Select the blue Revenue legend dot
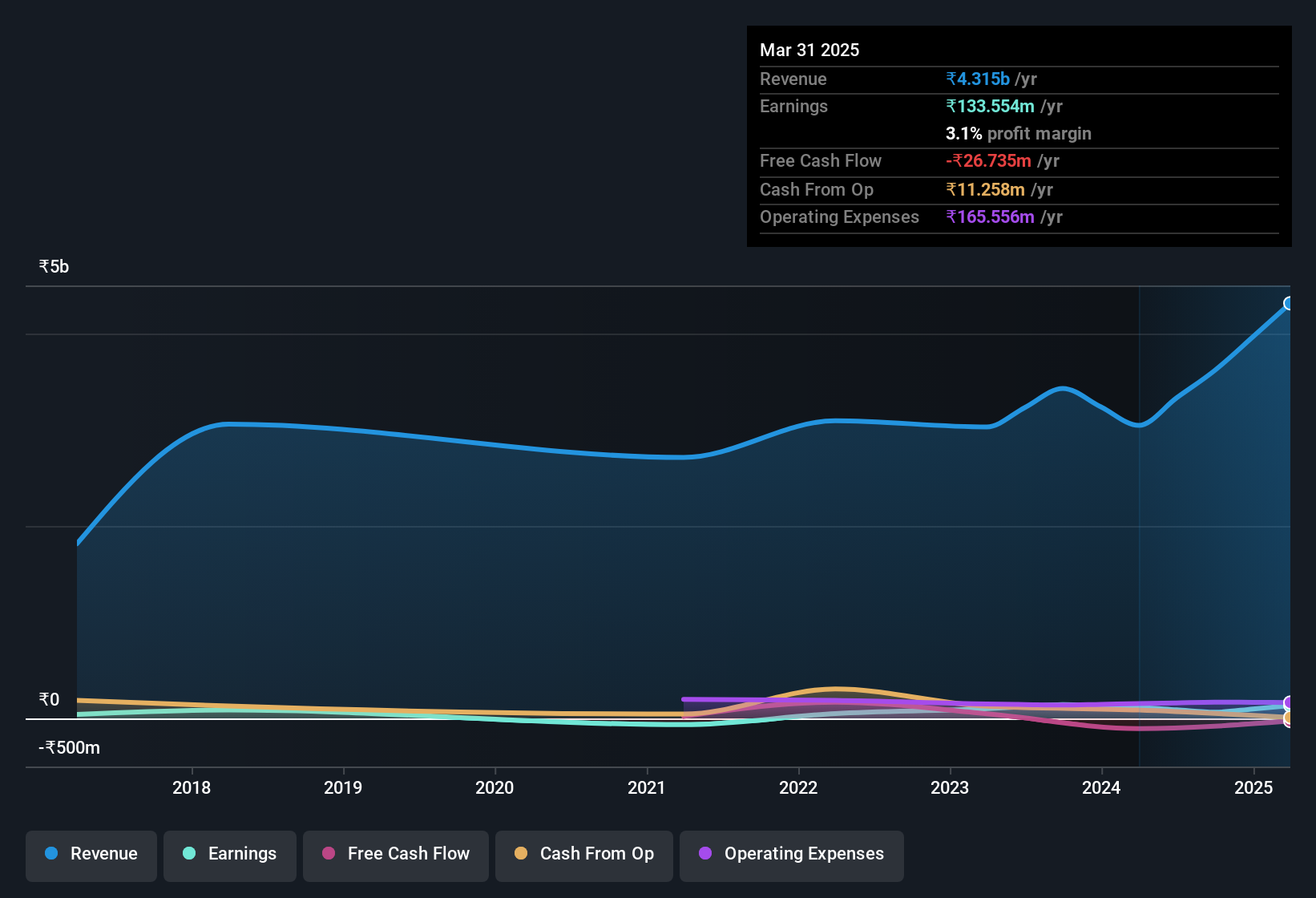The height and width of the screenshot is (898, 1316). point(51,854)
